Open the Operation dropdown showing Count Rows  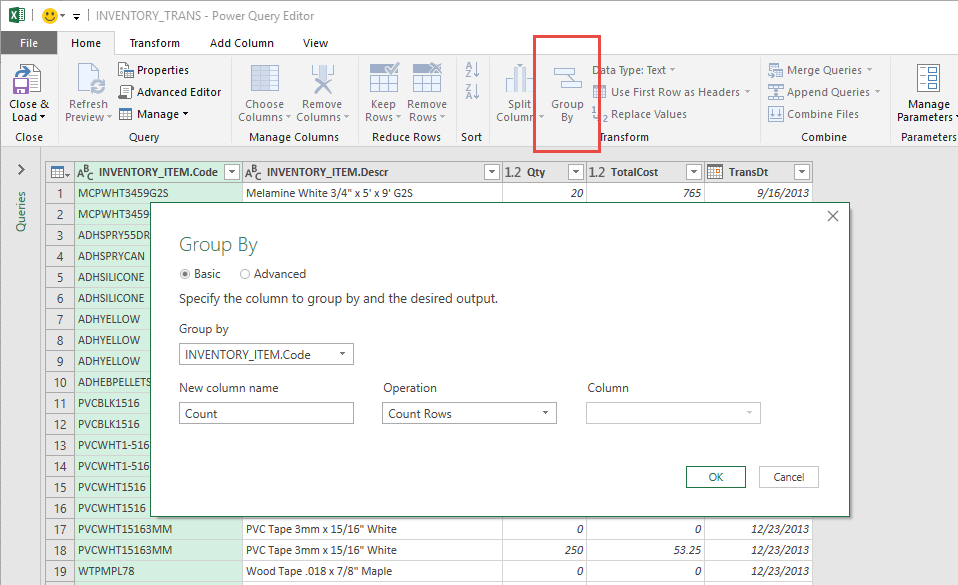coord(469,413)
